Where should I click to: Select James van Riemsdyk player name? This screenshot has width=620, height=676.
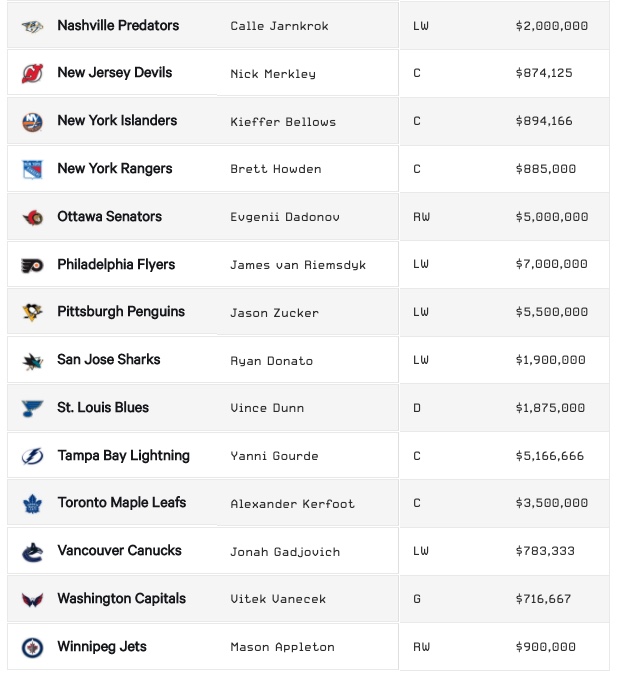point(297,265)
